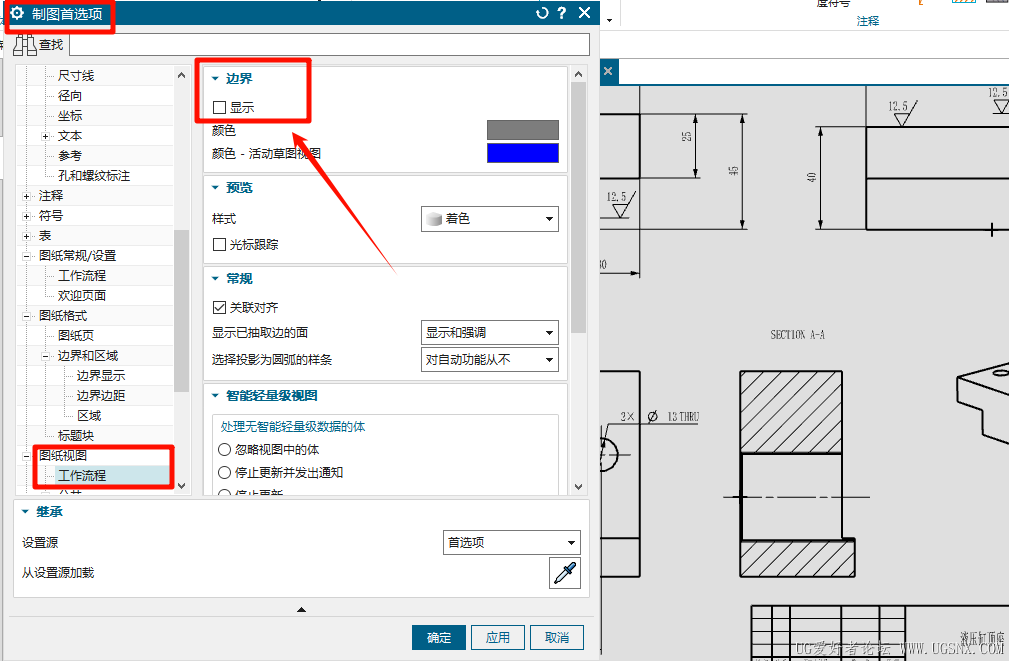Uncheck the 关联对齐 checkbox

coord(219,308)
